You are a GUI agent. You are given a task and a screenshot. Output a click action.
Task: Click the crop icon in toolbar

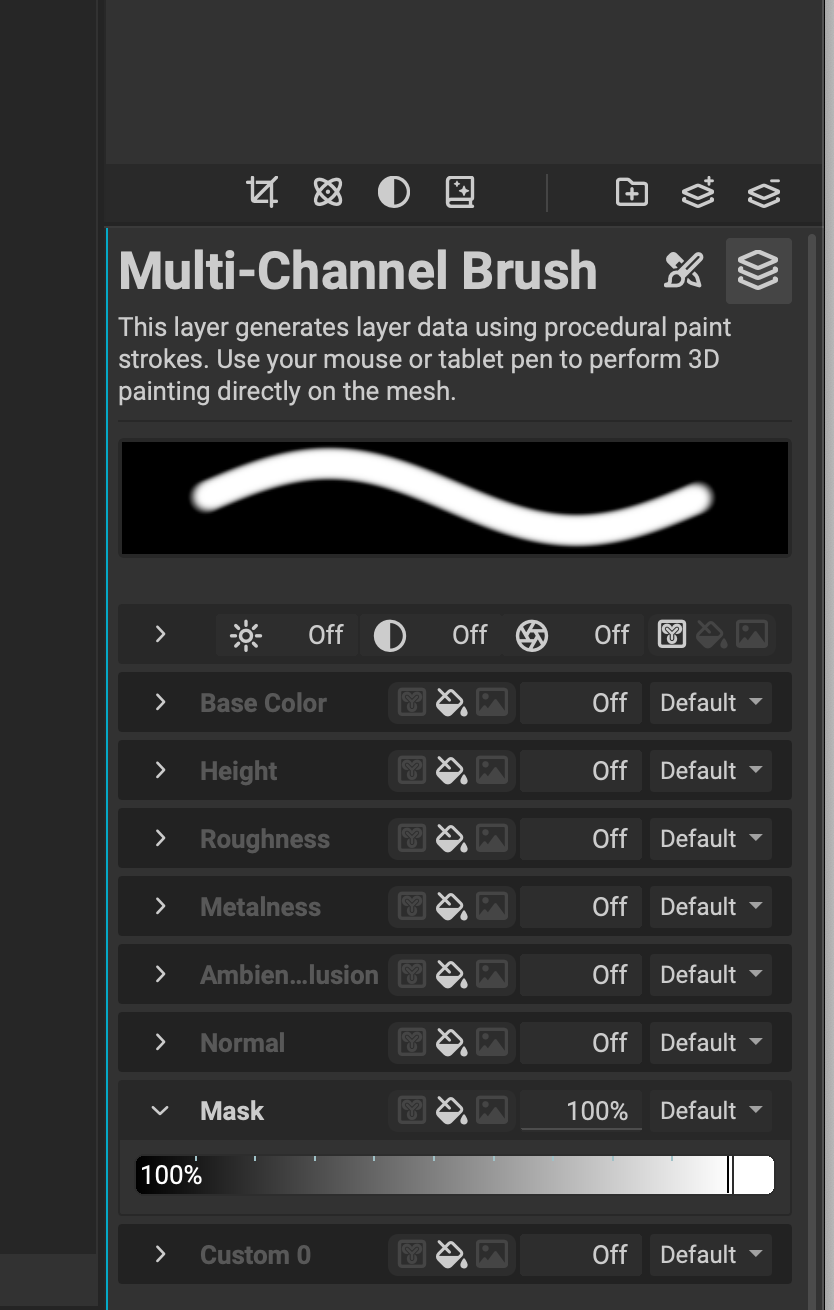[x=262, y=191]
